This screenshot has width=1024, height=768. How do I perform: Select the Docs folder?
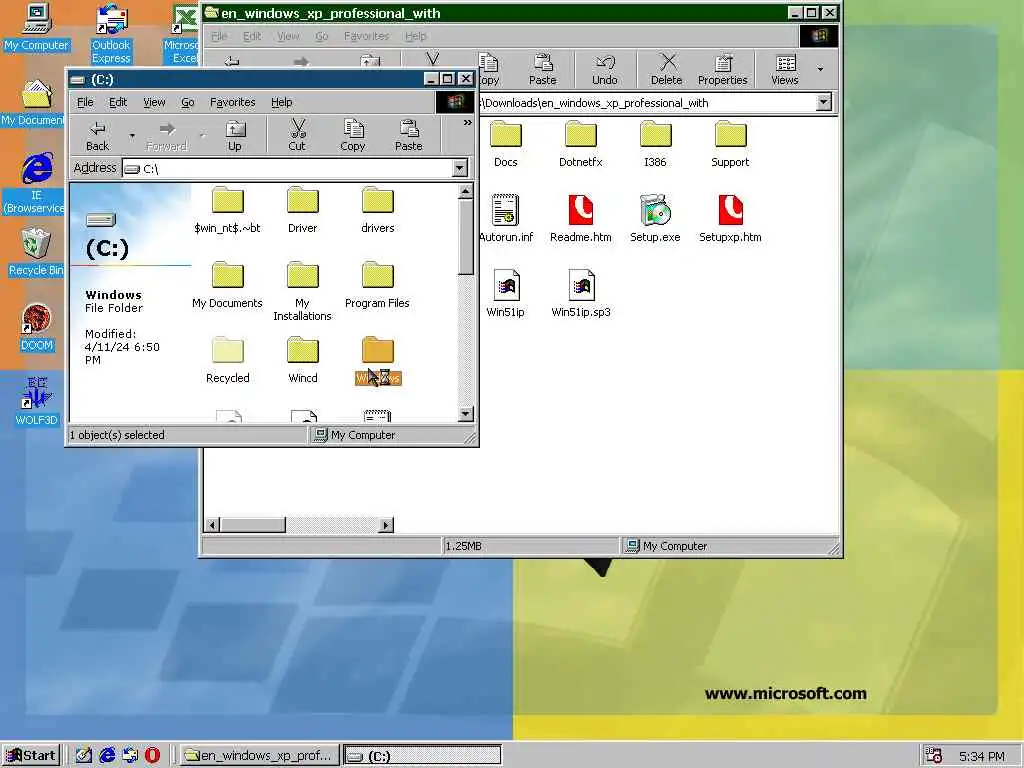coord(505,144)
